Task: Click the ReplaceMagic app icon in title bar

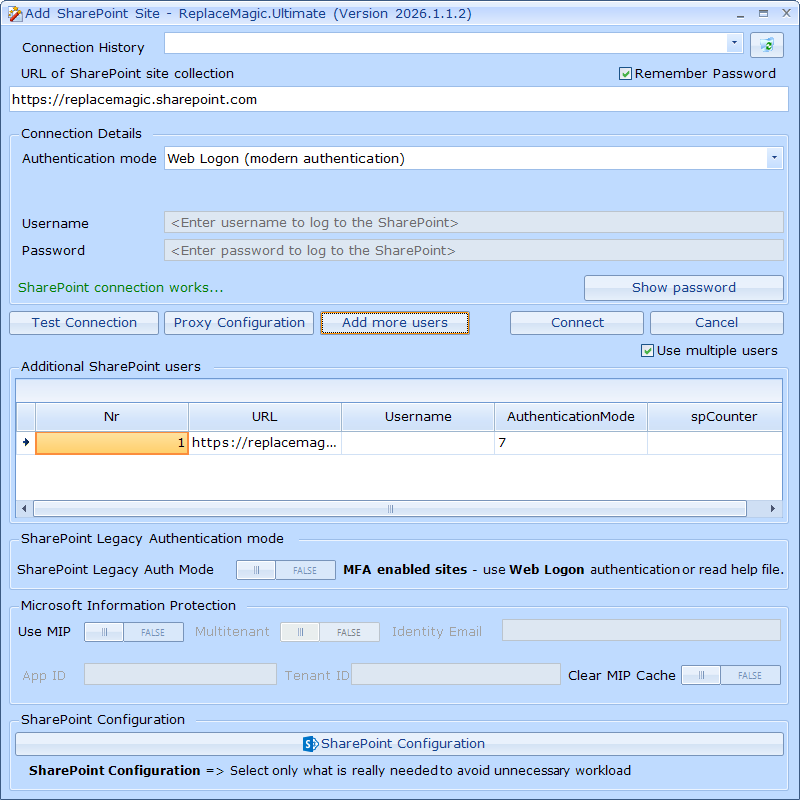Action: click(15, 14)
